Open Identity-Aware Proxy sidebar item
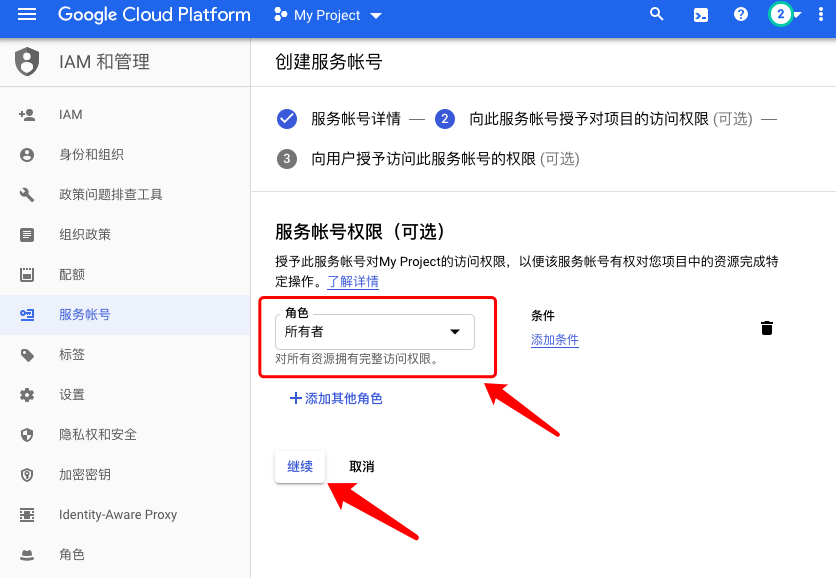 point(118,515)
